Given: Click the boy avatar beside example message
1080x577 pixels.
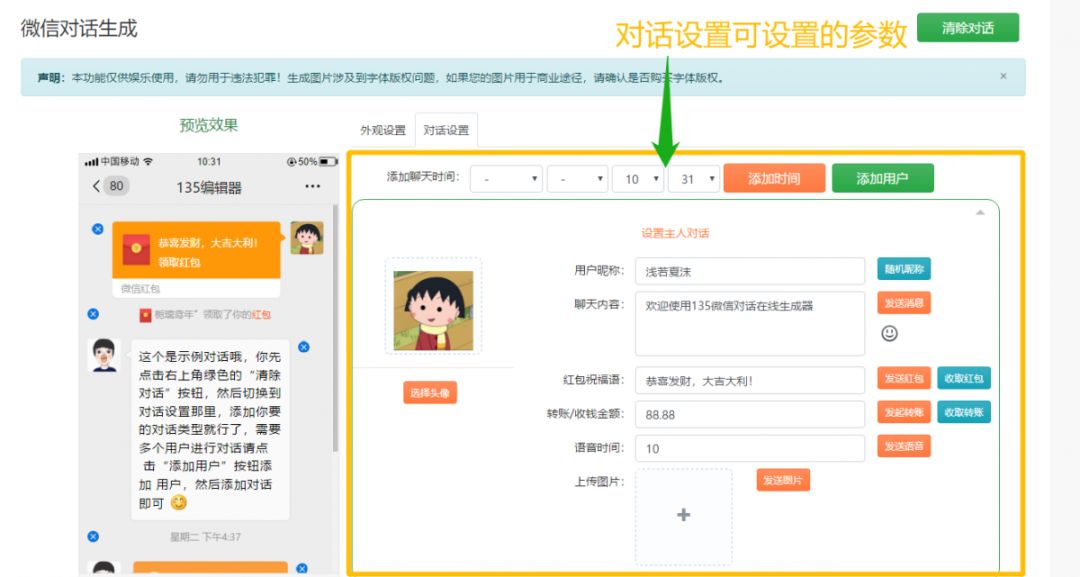Looking at the screenshot, I should pos(104,355).
